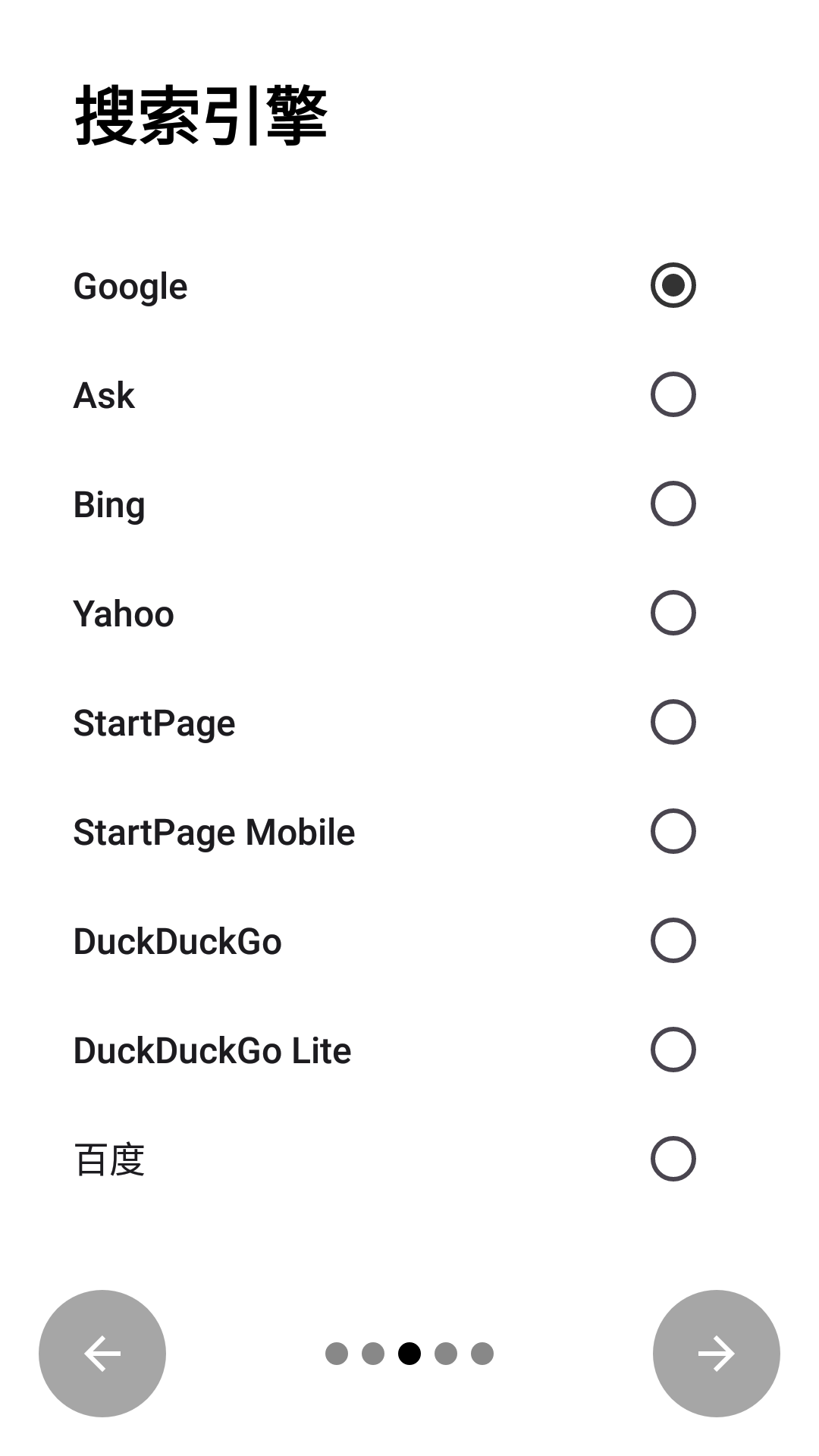
Task: Tap the fifth page indicator dot
Action: pos(482,1354)
